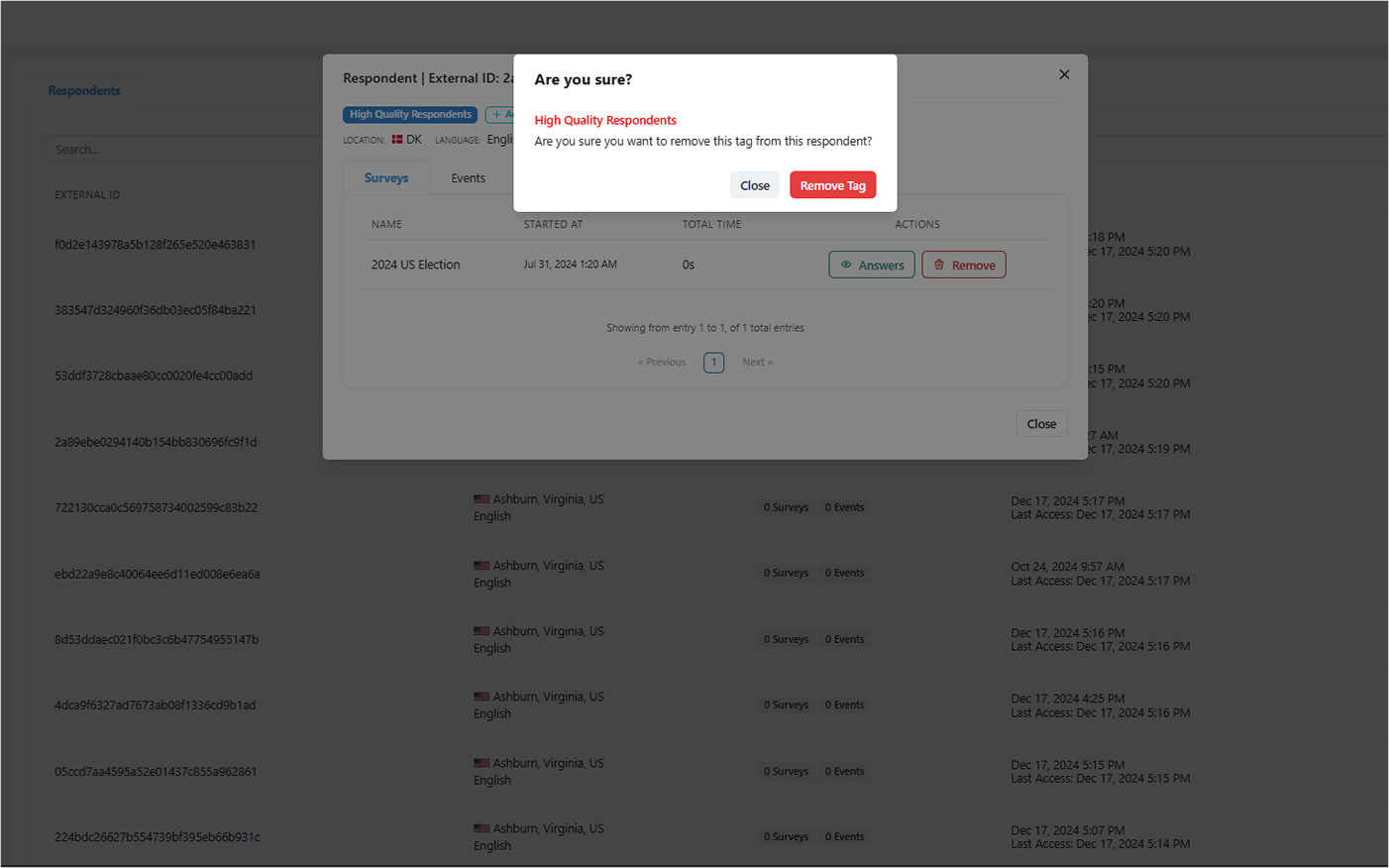Click the EXTERNAL ID column header
1389x868 pixels.
pyautogui.click(x=87, y=195)
